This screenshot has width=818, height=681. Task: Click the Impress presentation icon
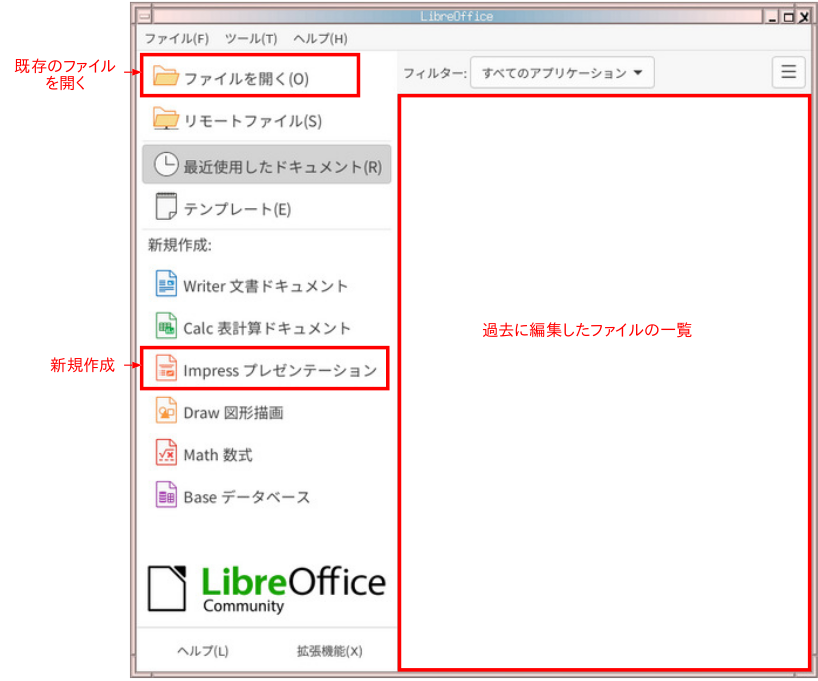point(166,368)
